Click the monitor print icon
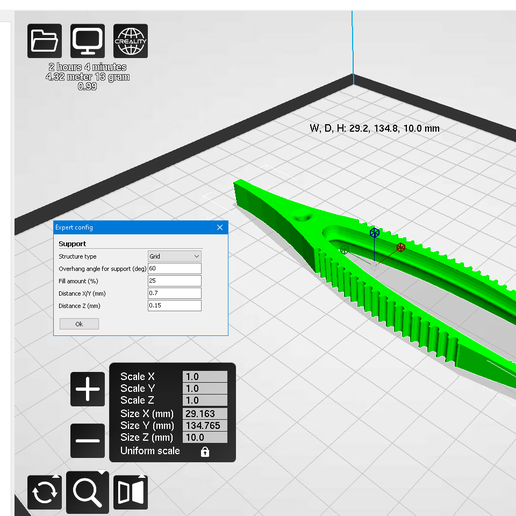The height and width of the screenshot is (516, 516). 88,41
